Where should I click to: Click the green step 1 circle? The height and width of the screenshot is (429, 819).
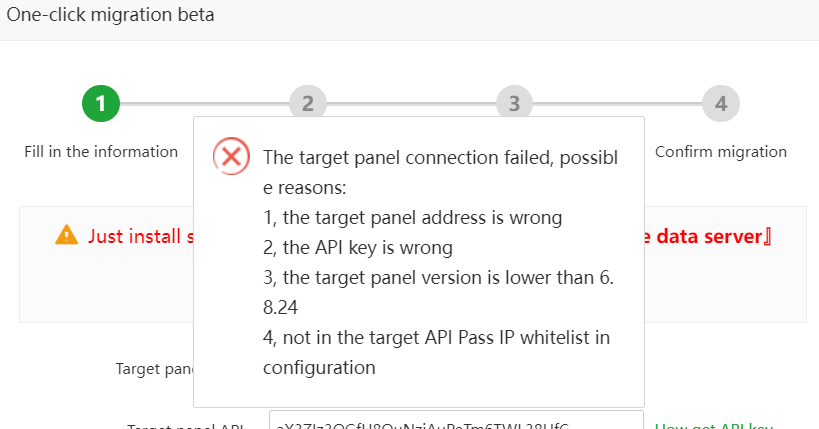click(101, 102)
